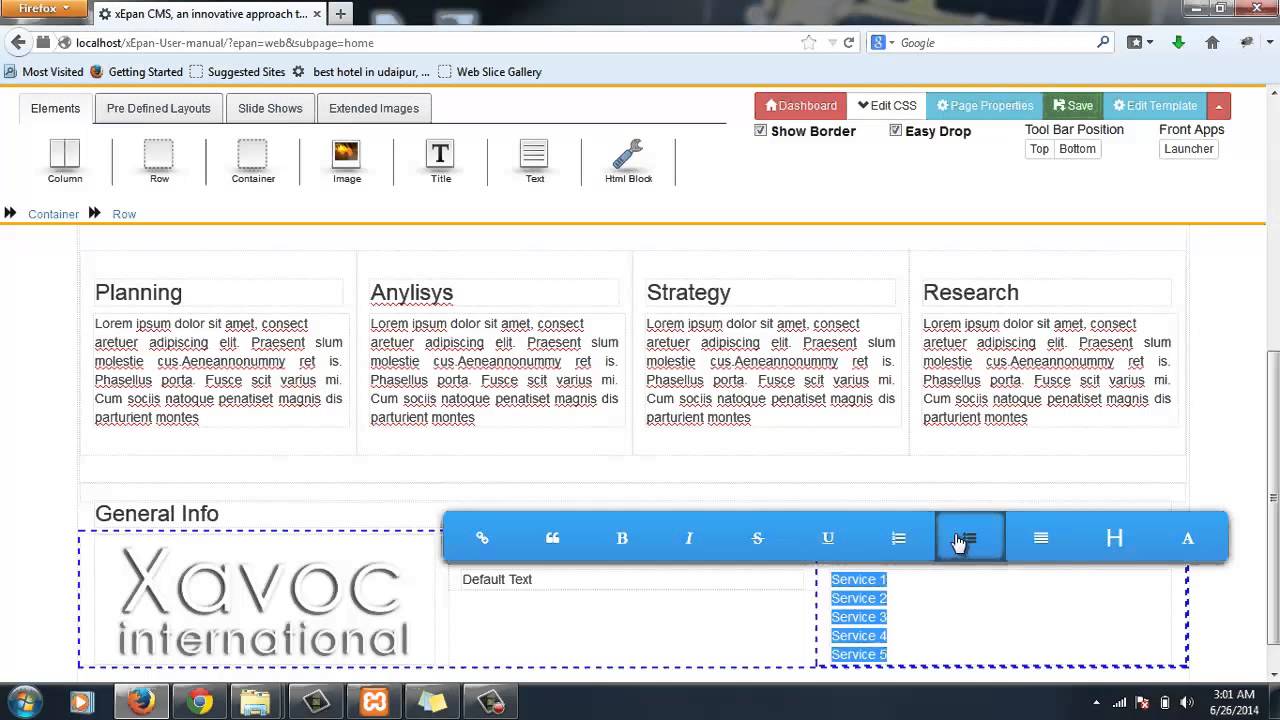Pick the Image element icon
The width and height of the screenshot is (1280, 720).
(346, 161)
